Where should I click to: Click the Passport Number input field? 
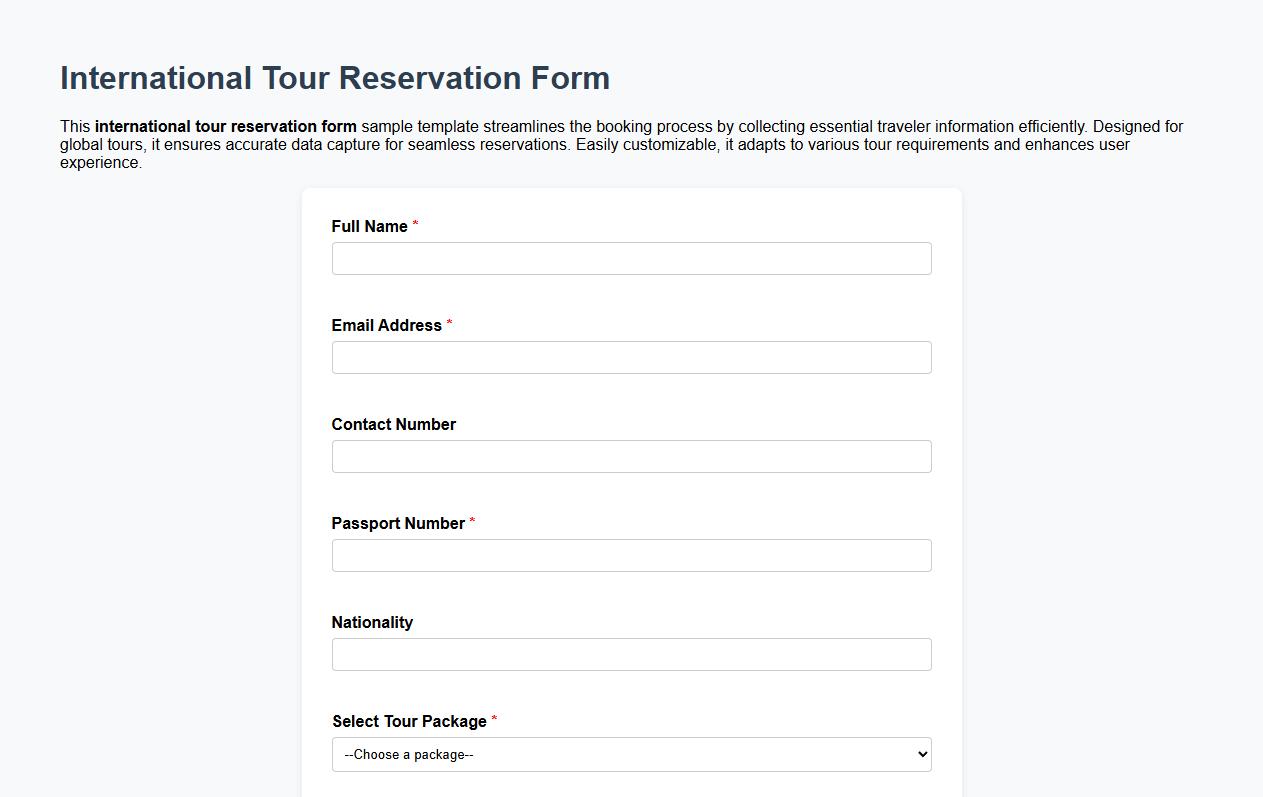(631, 555)
